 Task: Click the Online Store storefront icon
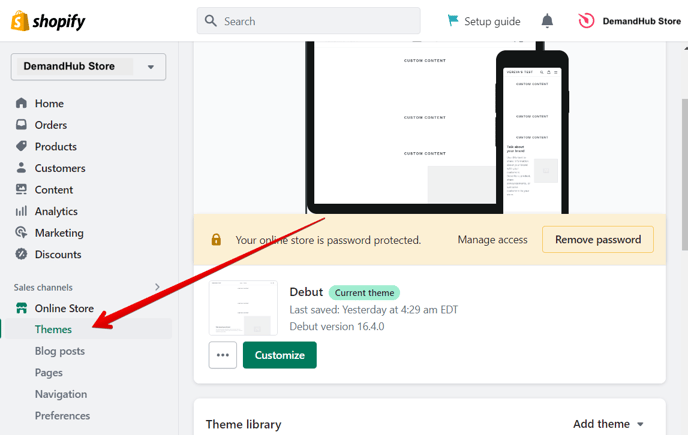[x=21, y=308]
